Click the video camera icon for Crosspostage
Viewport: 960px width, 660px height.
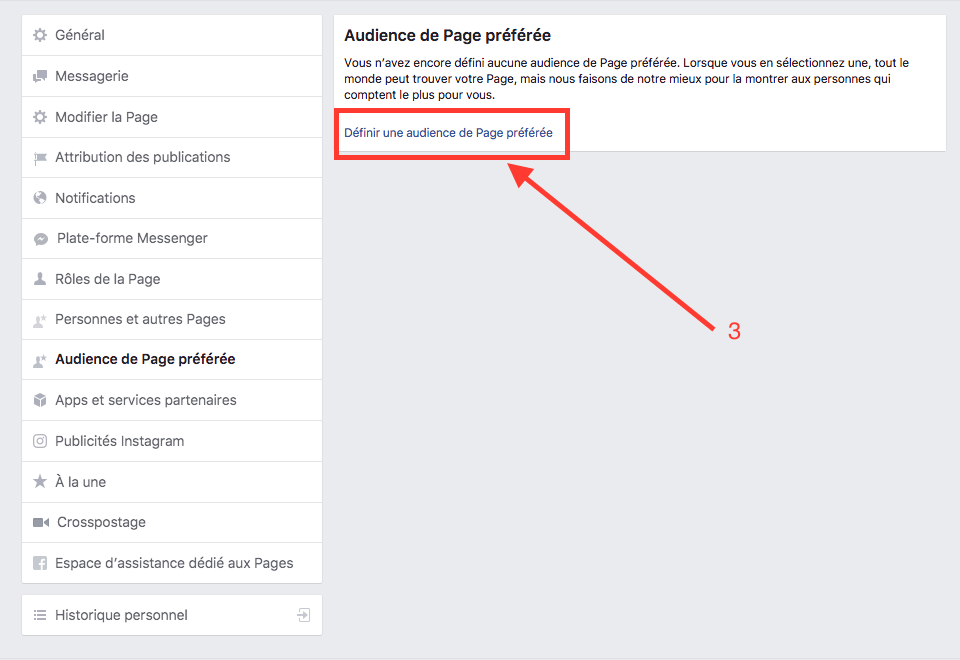pyautogui.click(x=40, y=522)
